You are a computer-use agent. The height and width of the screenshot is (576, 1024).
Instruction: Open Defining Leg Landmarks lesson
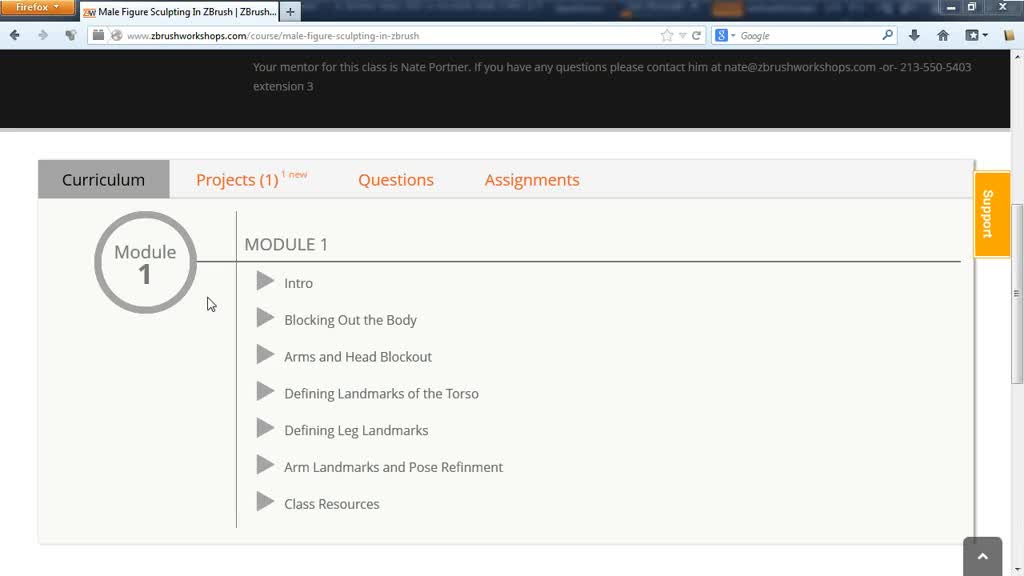(356, 430)
